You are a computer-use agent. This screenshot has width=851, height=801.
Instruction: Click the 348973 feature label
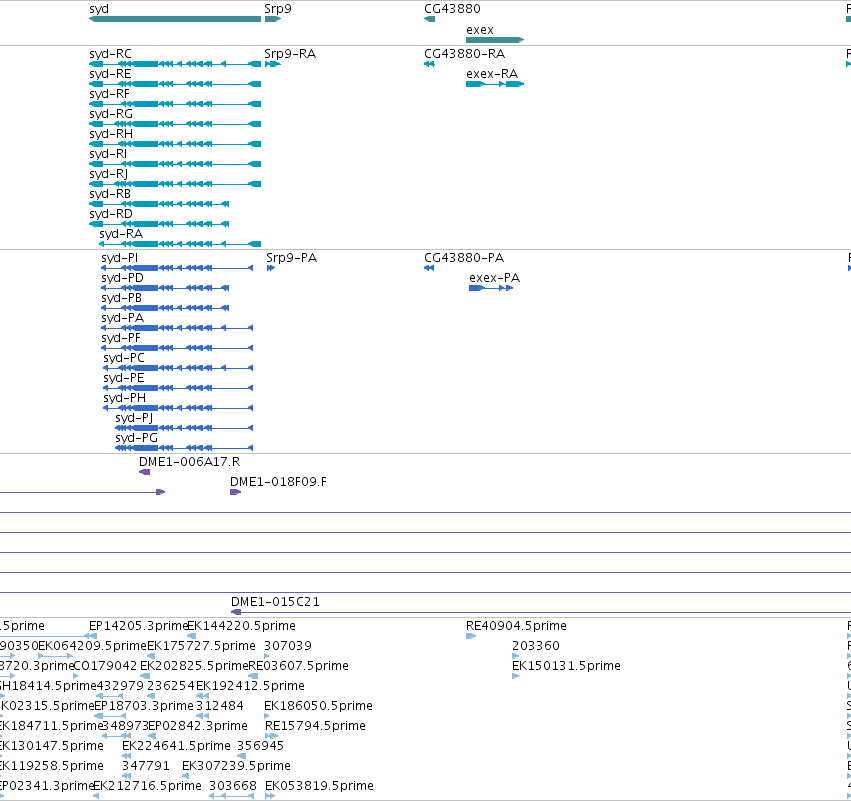click(125, 726)
